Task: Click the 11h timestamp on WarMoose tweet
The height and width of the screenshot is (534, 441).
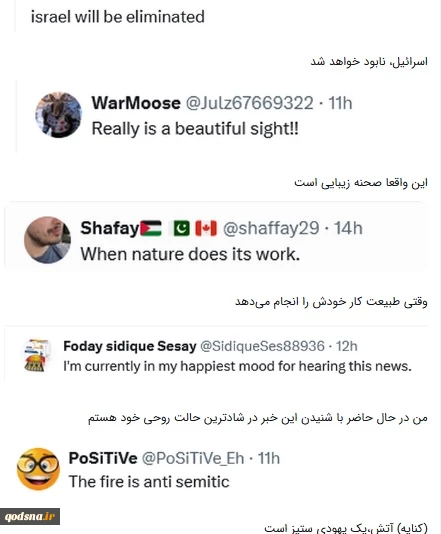Action: click(x=340, y=103)
